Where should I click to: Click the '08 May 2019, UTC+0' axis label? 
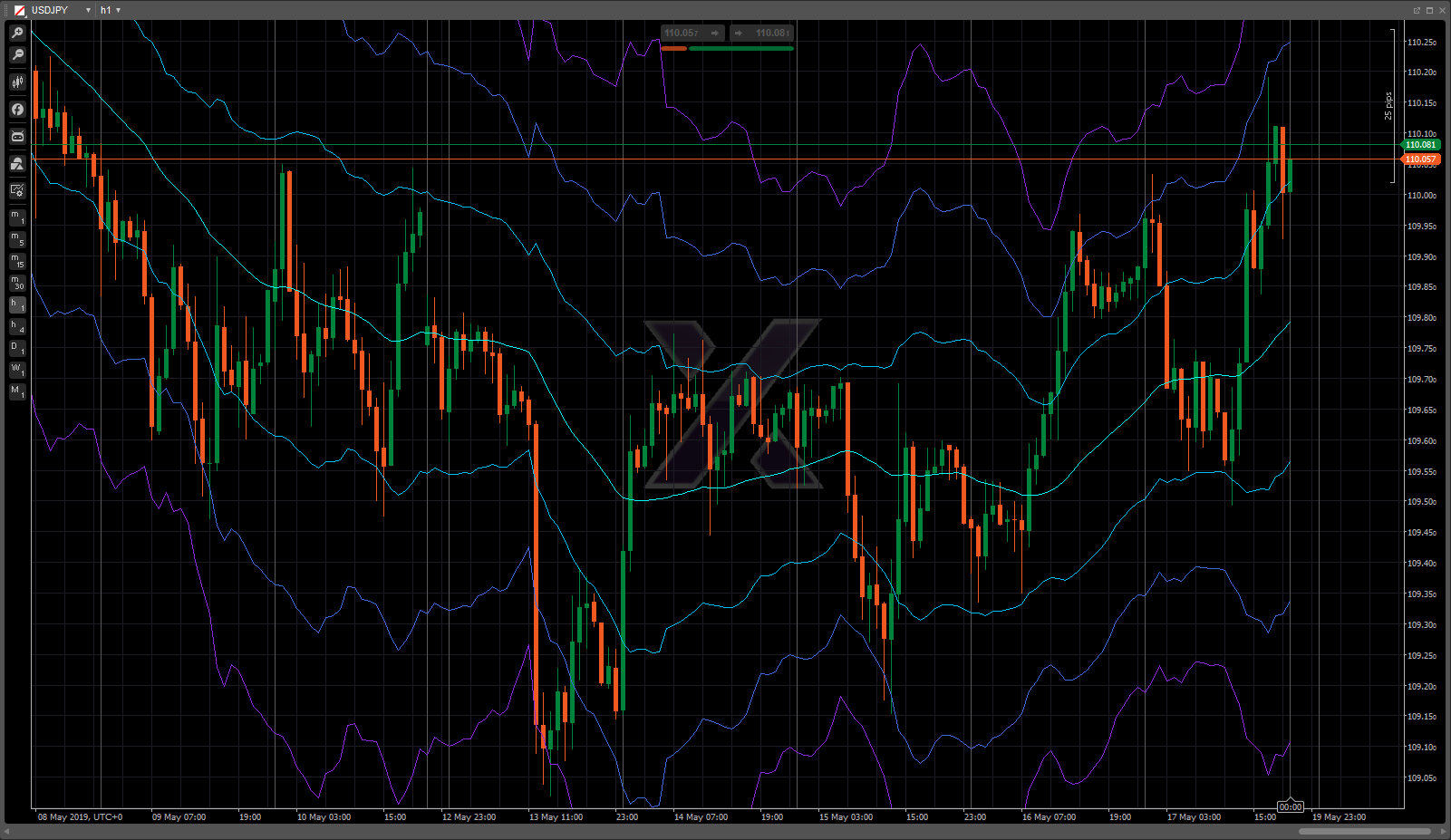click(80, 817)
